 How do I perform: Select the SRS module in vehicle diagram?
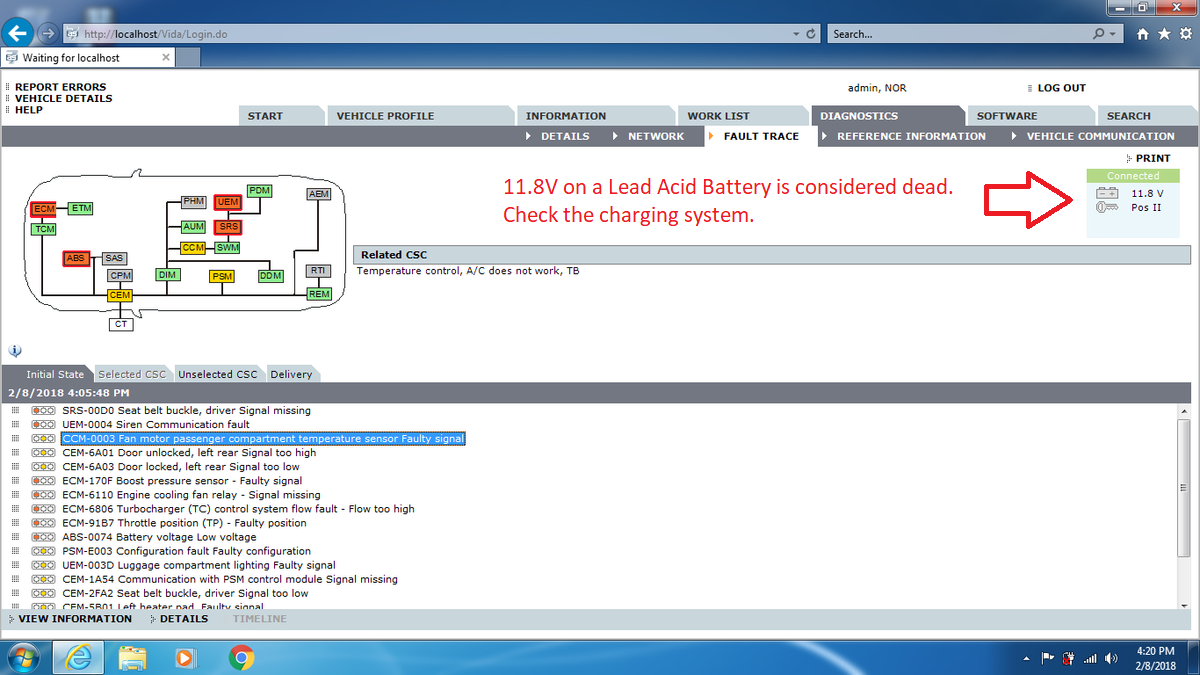[228, 227]
